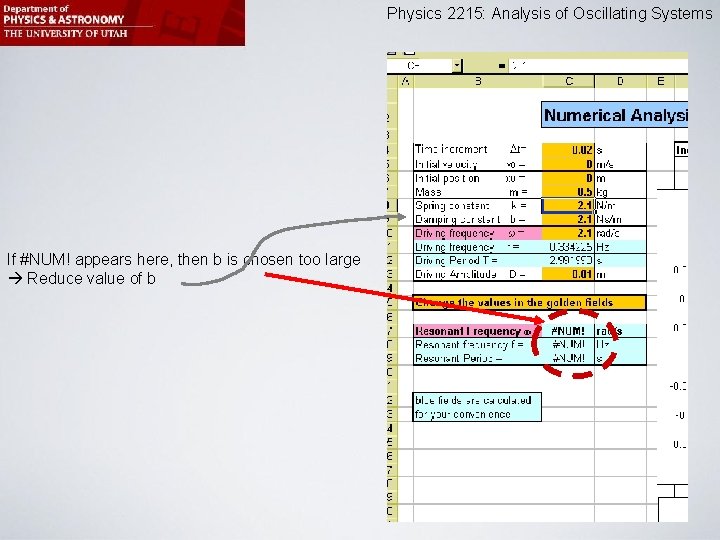The width and height of the screenshot is (720, 540).
Task: Select the Driving Amplitude value 0.01
Action: click(568, 274)
